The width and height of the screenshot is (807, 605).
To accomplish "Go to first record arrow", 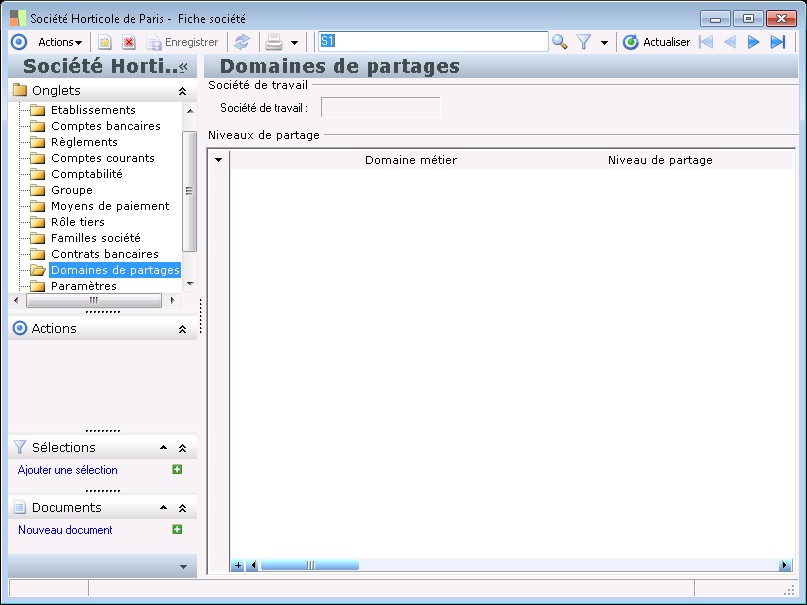I will click(x=706, y=42).
